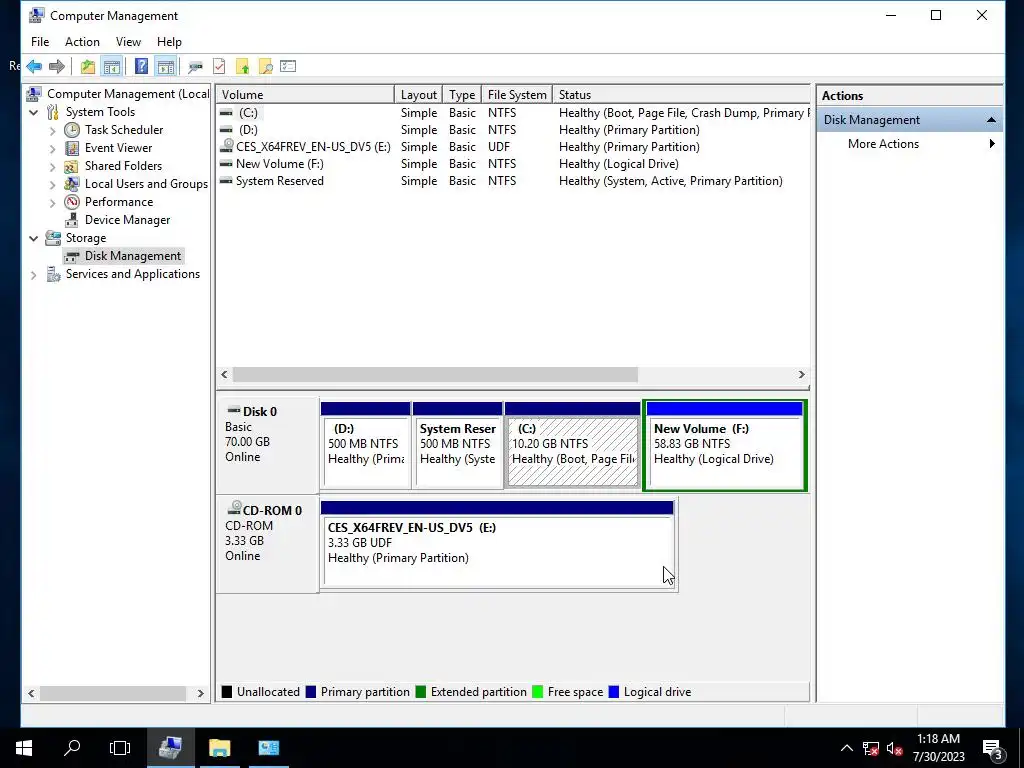Click the folder with green arrow icon

pyautogui.click(x=242, y=66)
